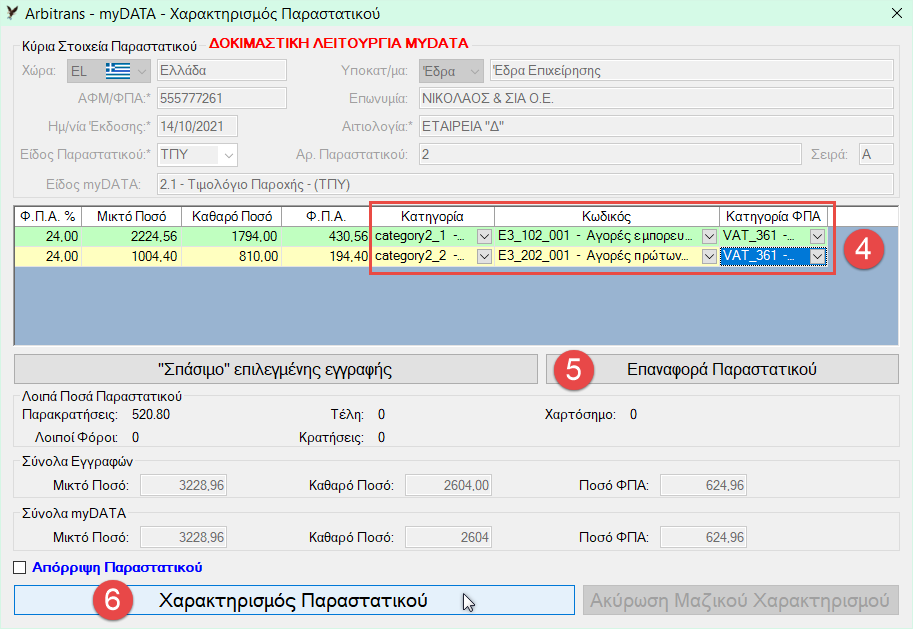Click 24,00 VAT percent in green row
913x629 pixels.
coord(48,236)
